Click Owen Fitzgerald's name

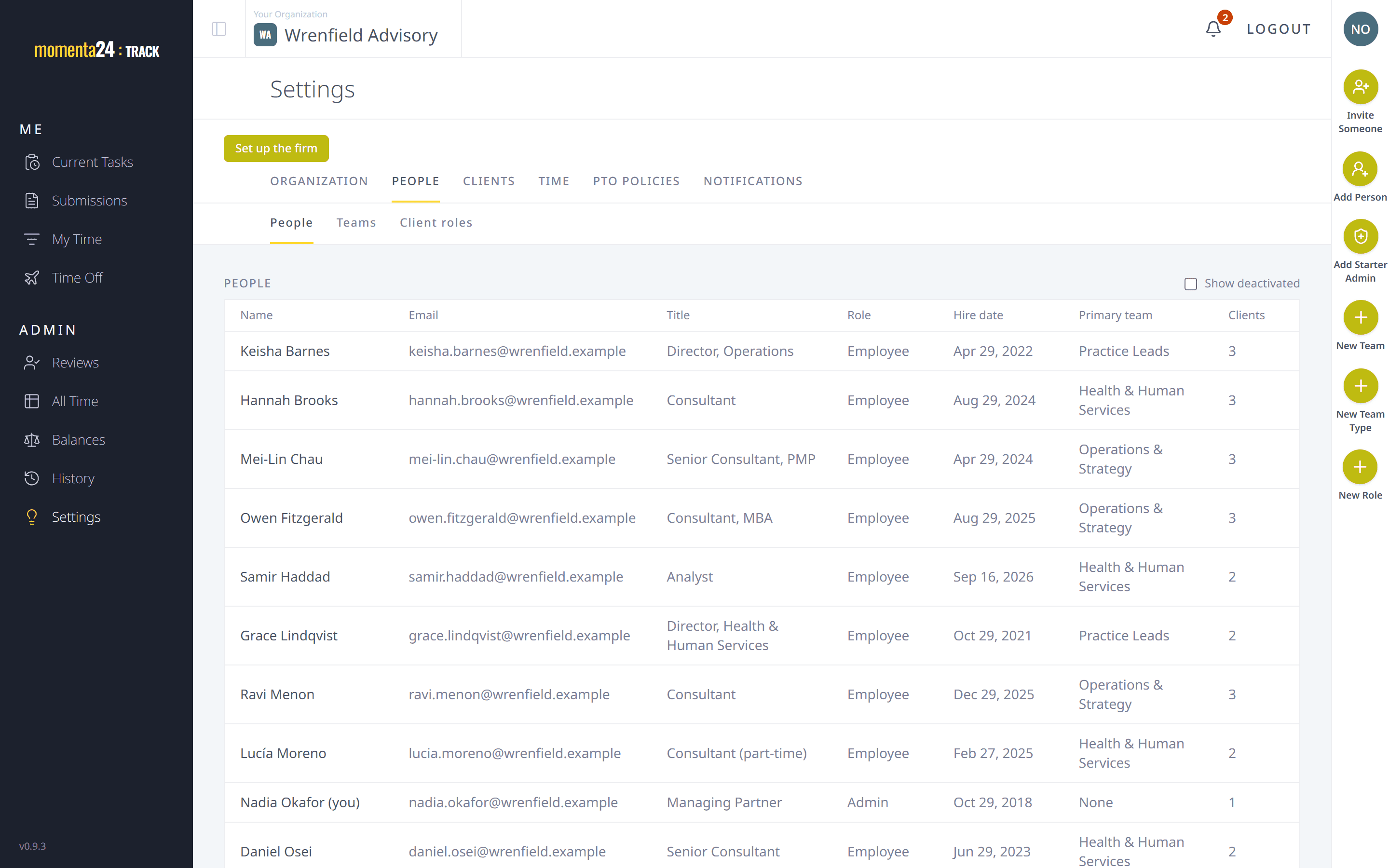pos(291,518)
